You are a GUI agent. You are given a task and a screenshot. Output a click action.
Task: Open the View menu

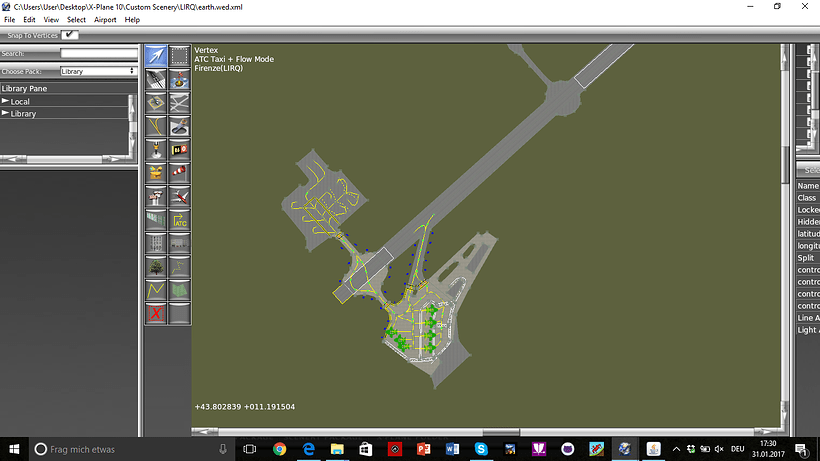51,20
